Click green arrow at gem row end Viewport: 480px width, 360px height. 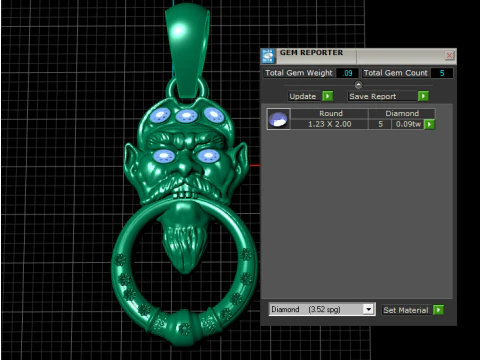point(429,125)
